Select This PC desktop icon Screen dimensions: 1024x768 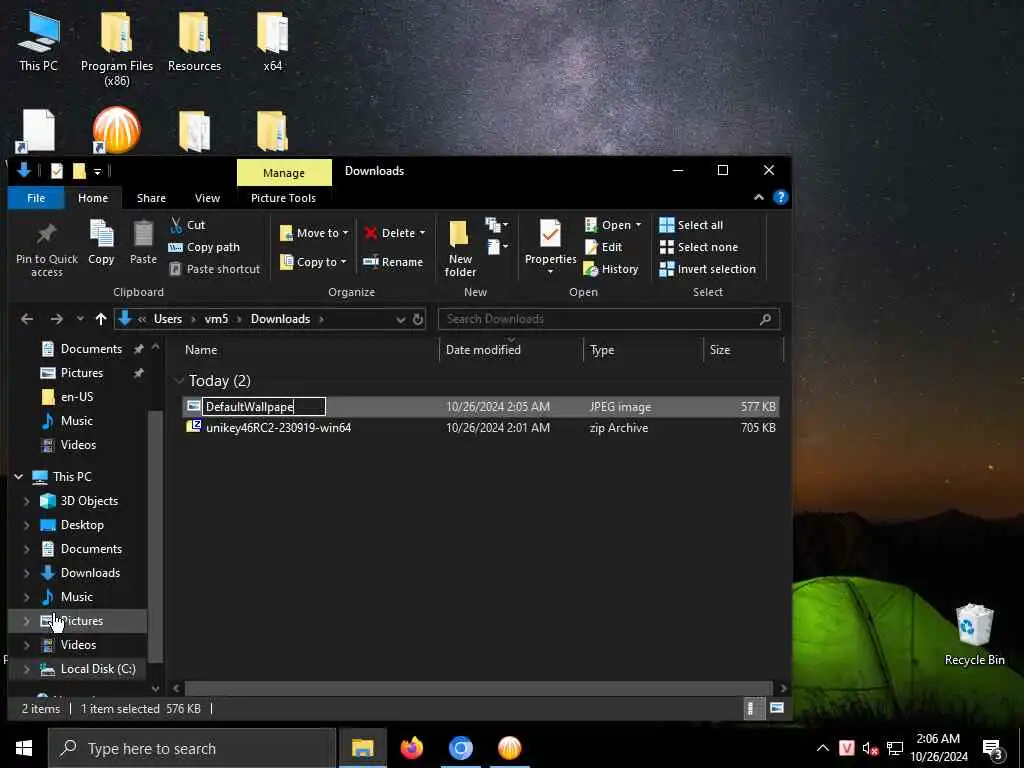39,40
